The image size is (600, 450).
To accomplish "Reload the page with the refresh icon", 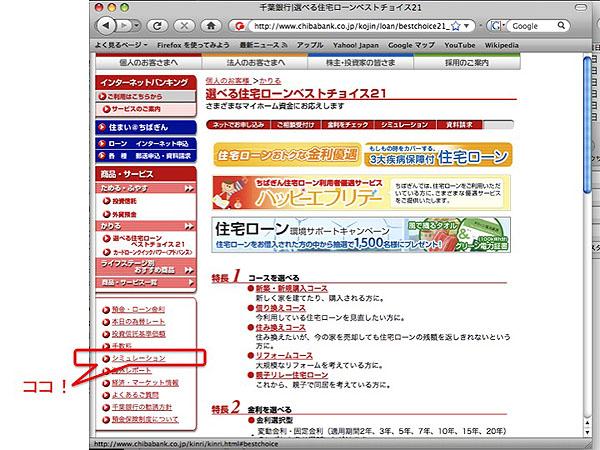I will [x=157, y=26].
